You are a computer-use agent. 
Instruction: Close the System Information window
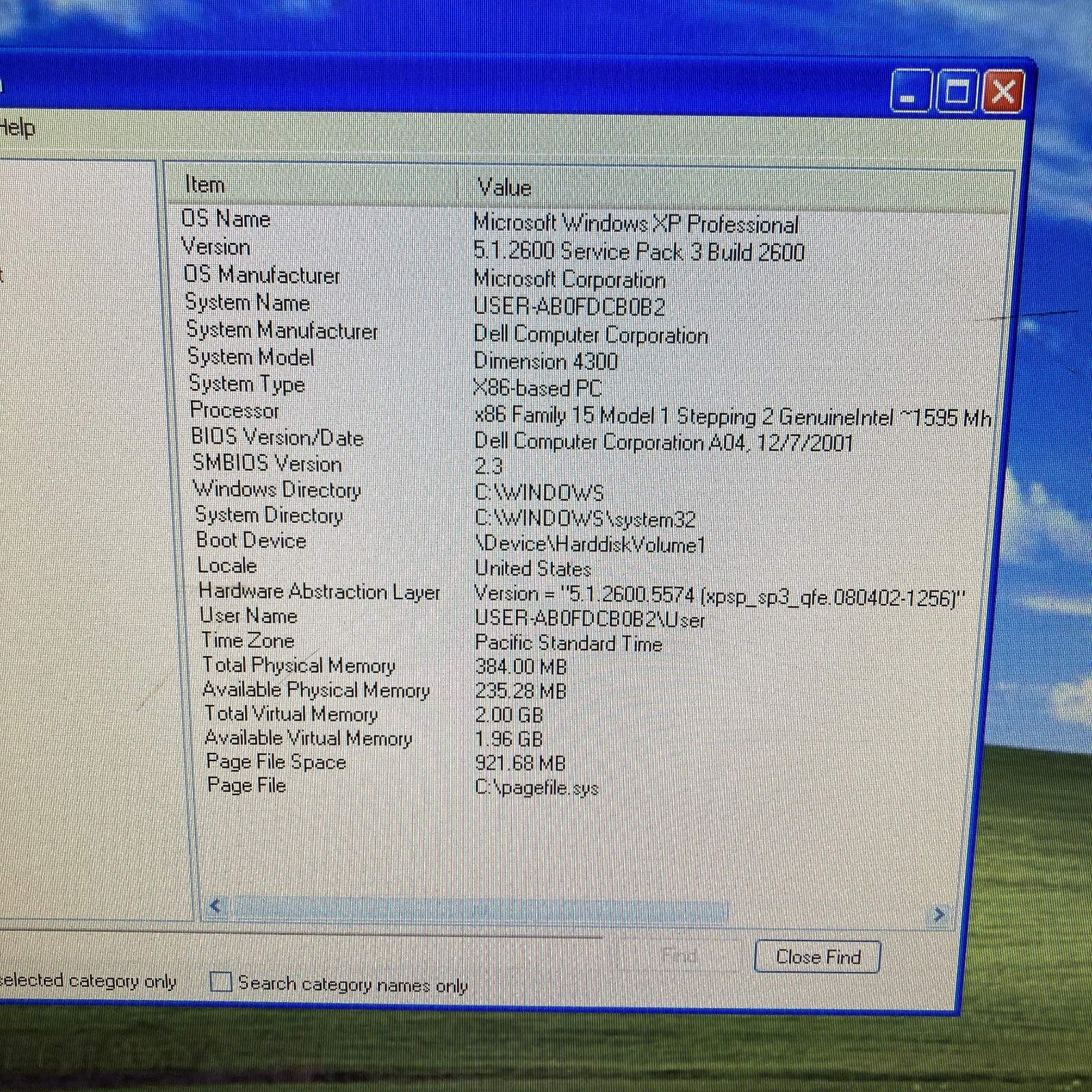point(1003,91)
